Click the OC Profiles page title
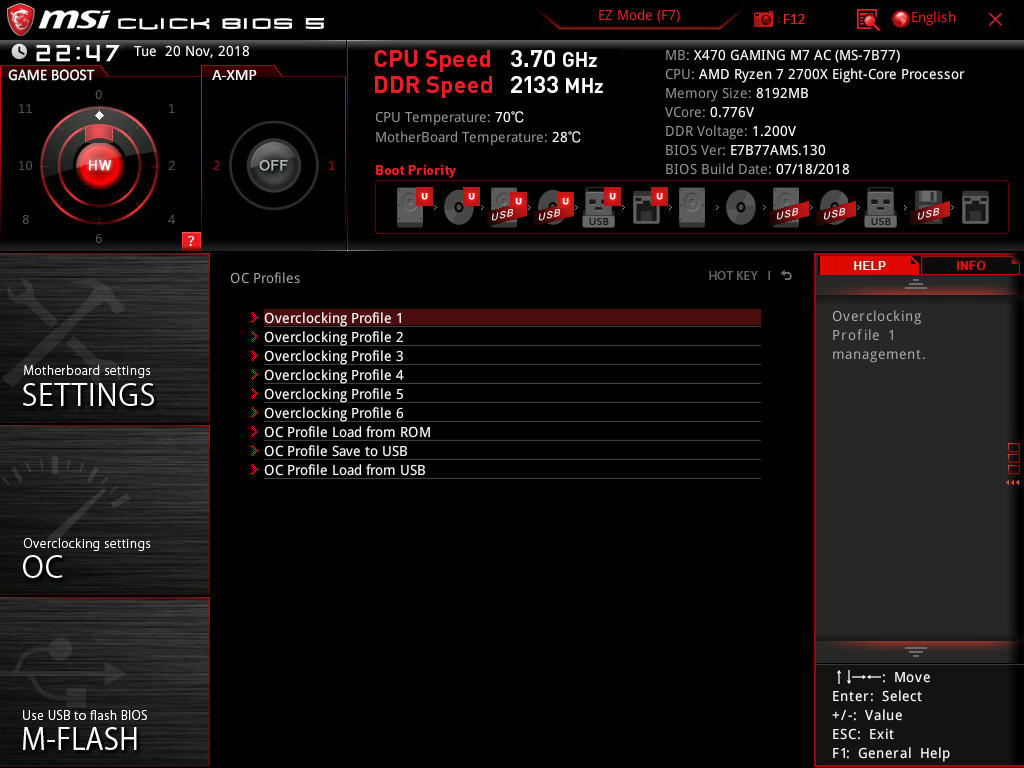The width and height of the screenshot is (1024, 768). (265, 278)
